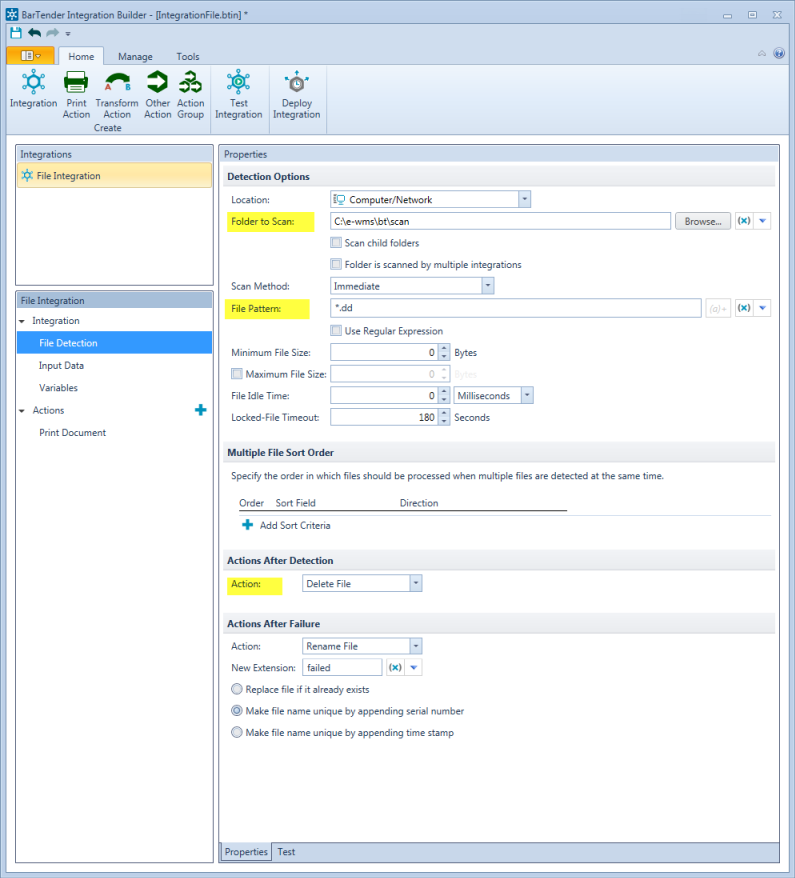Click the Folder to Scan path field
This screenshot has width=795, height=878.
(500, 221)
